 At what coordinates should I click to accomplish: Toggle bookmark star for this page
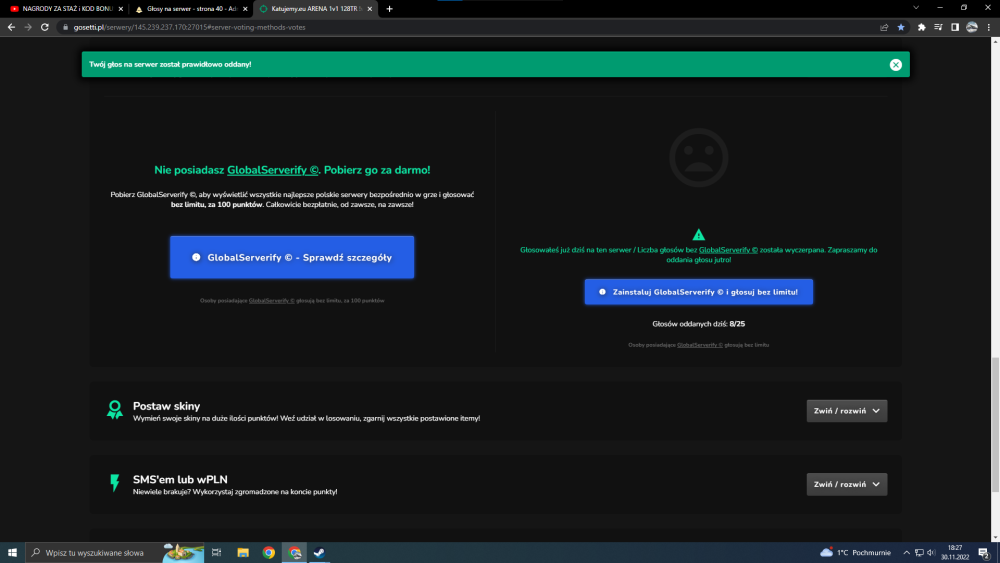click(901, 27)
